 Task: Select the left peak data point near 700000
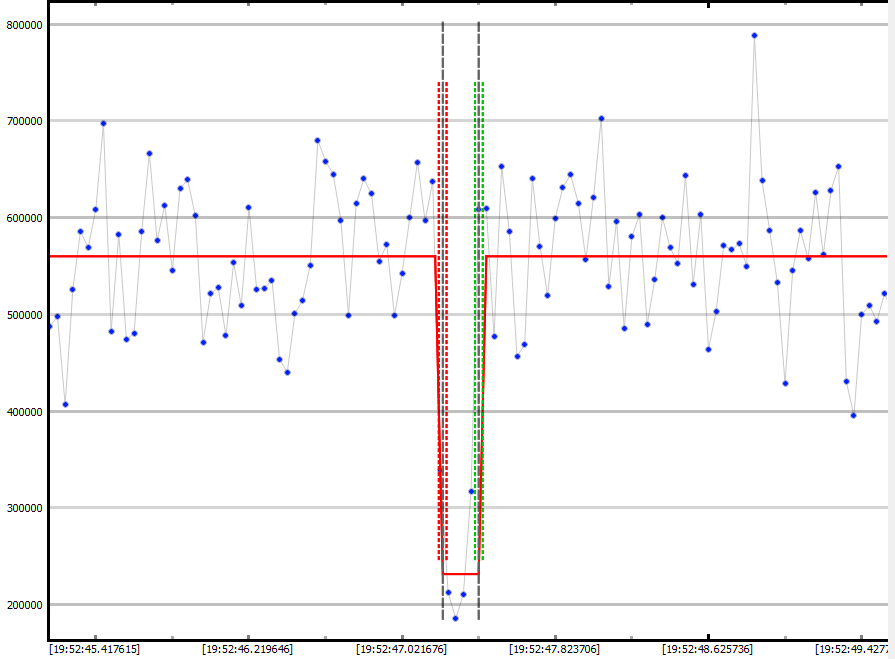point(103,123)
